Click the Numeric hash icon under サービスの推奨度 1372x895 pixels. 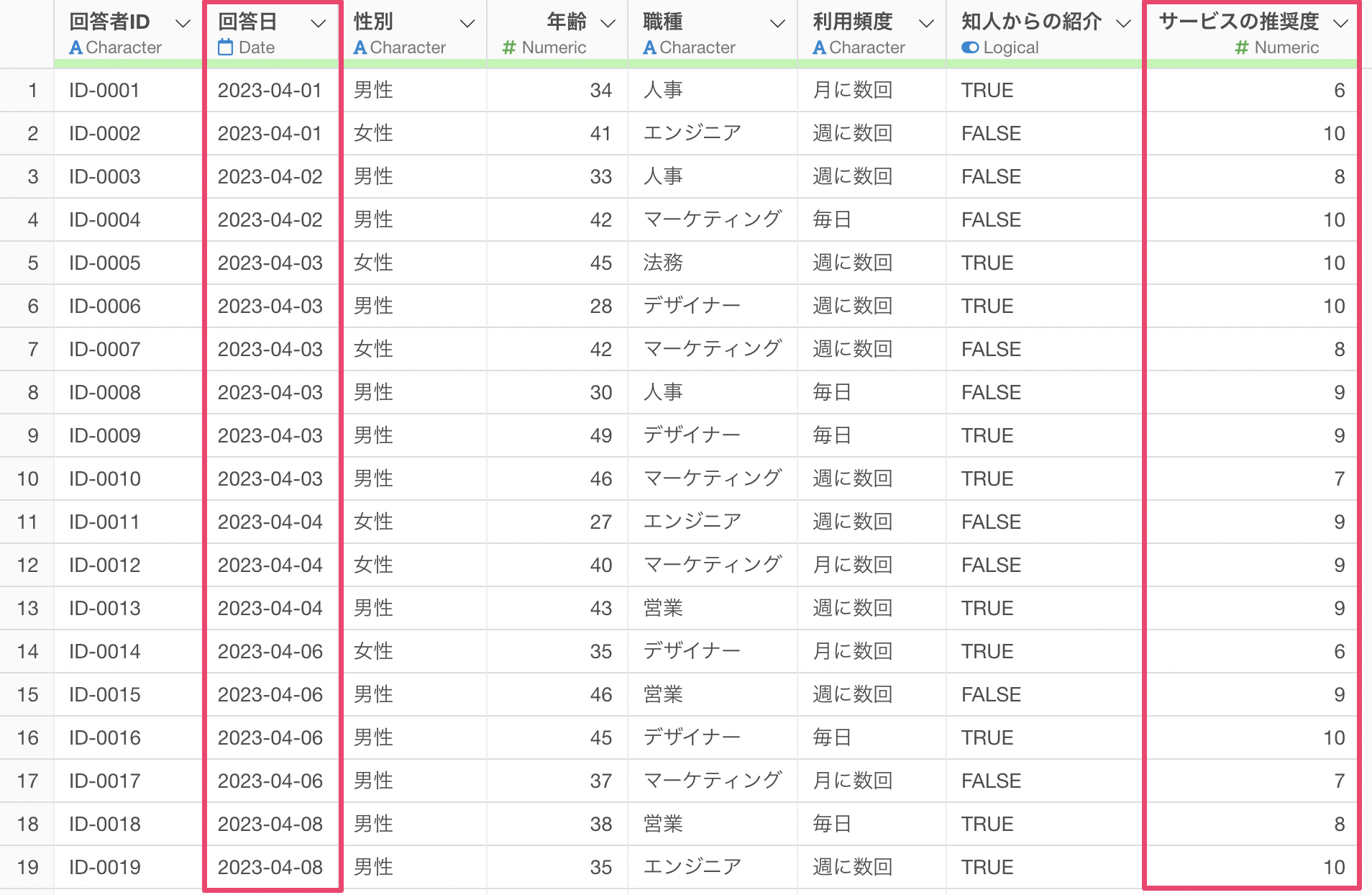[1241, 48]
